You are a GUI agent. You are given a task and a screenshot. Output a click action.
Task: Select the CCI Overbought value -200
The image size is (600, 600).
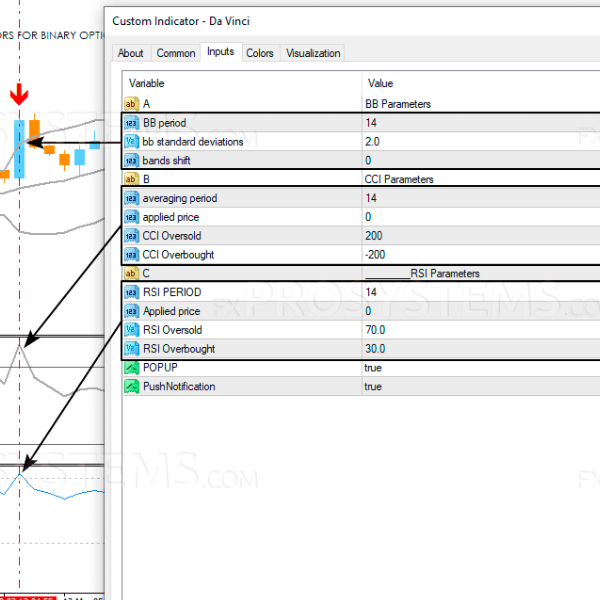click(x=375, y=254)
